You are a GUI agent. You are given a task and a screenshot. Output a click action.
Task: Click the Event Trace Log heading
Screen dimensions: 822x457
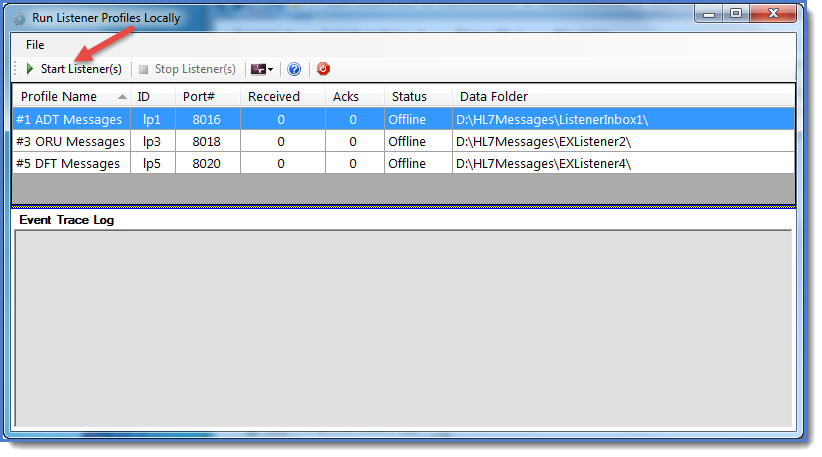pyautogui.click(x=67, y=220)
